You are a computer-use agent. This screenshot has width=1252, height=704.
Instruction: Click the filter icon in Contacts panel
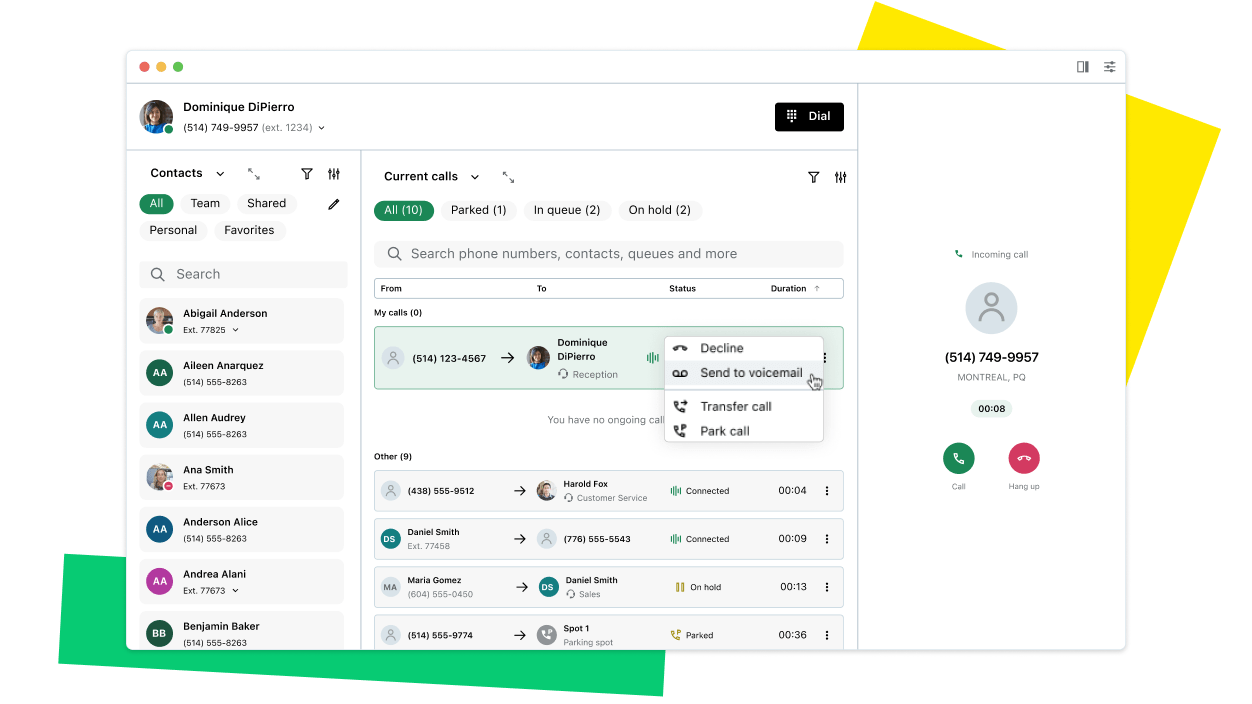coord(306,173)
